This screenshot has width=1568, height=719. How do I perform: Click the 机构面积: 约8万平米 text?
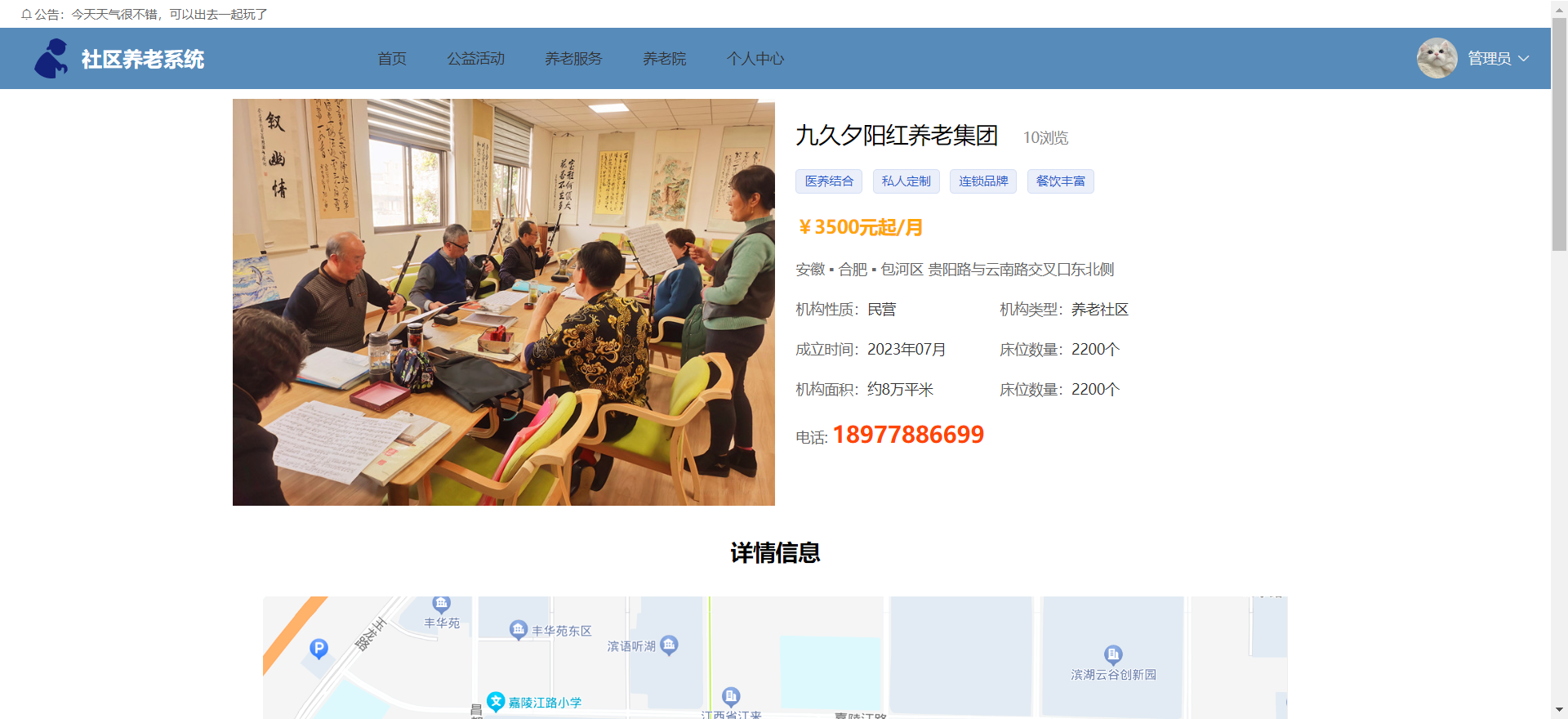864,390
